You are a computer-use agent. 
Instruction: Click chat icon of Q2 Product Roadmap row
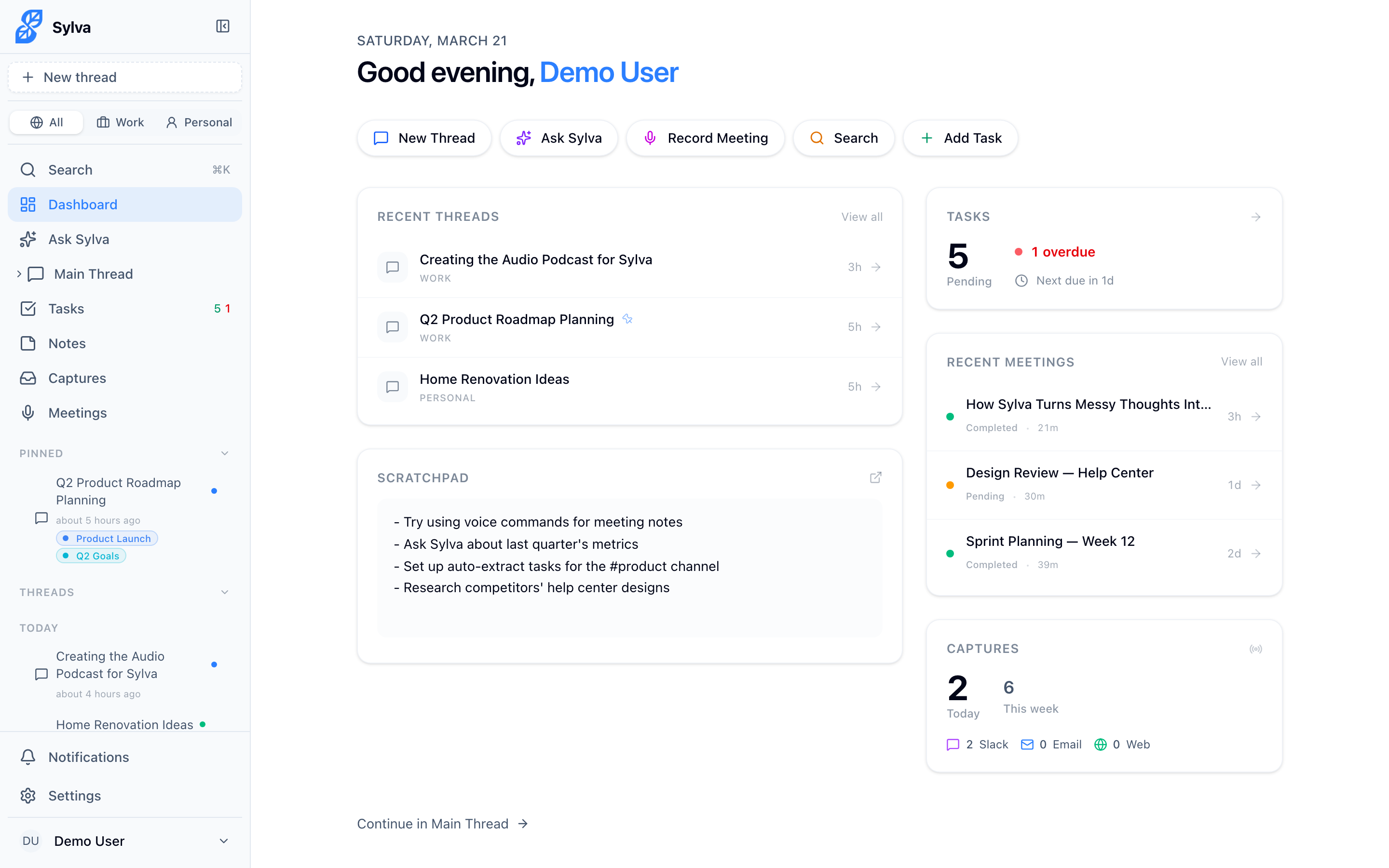[x=393, y=327]
